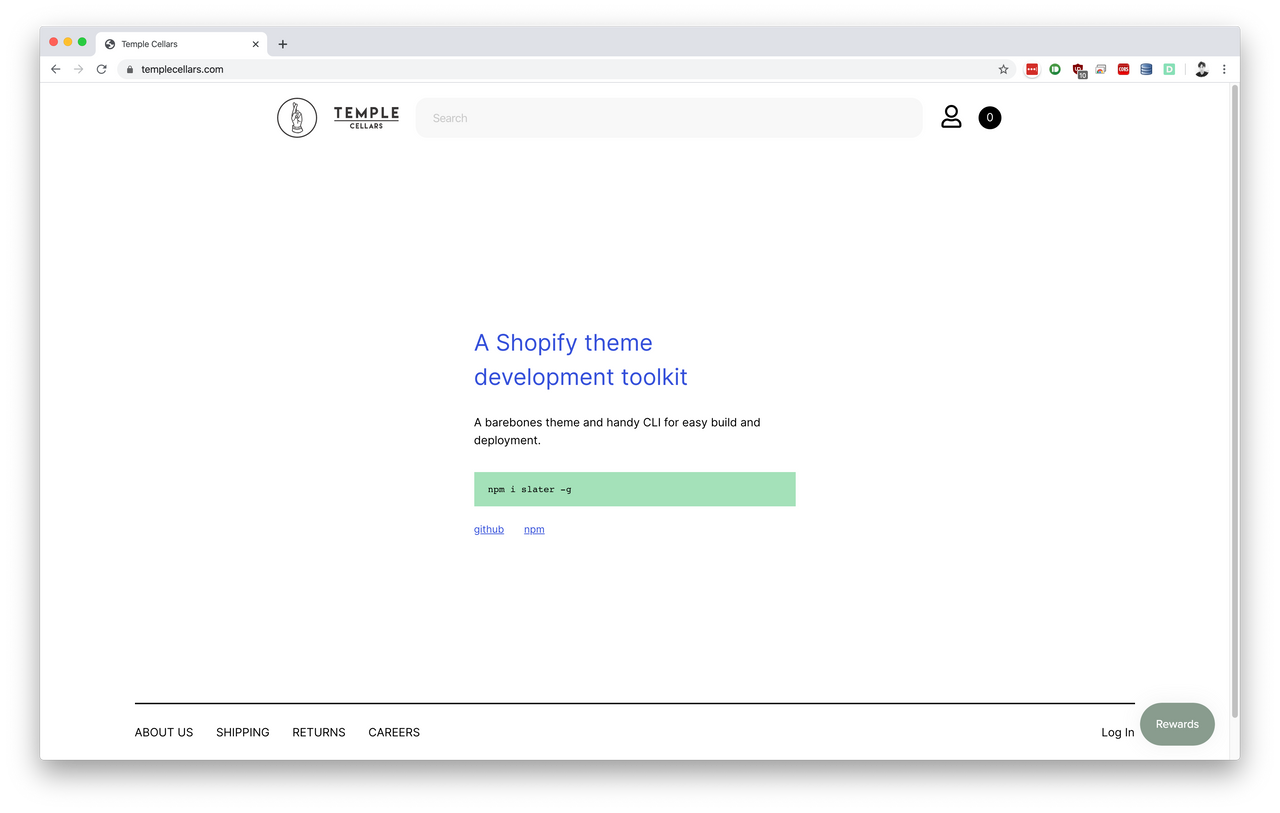Click into the site Search field
Screen dimensions: 1280x813
point(669,118)
